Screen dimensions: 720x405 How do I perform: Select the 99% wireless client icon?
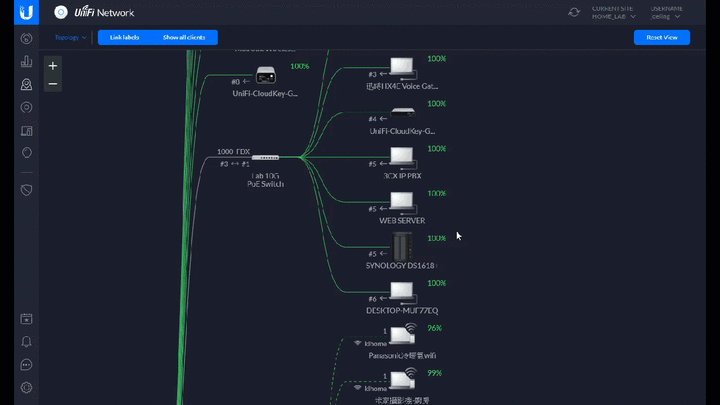click(403, 379)
